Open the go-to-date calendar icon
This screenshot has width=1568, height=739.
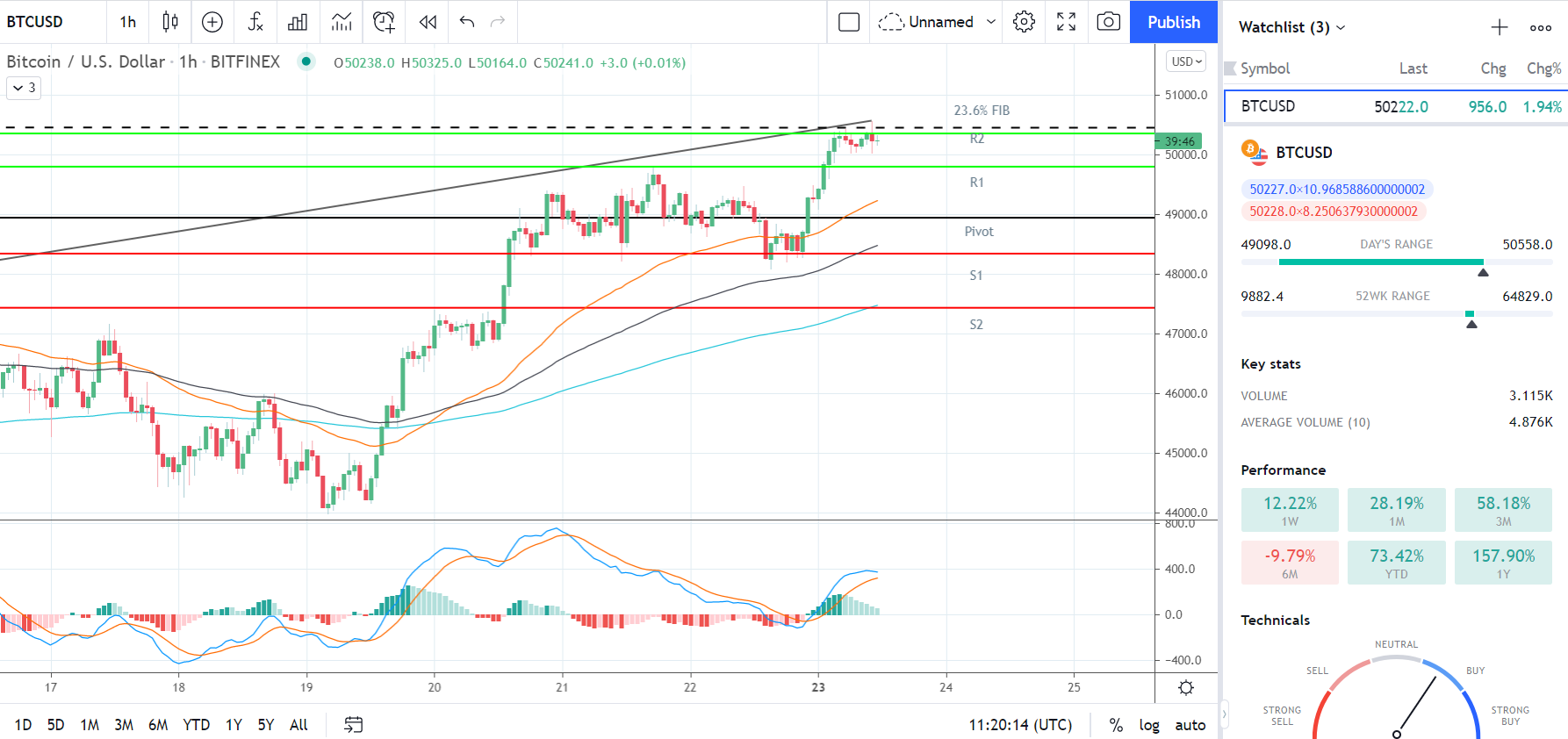click(x=353, y=725)
